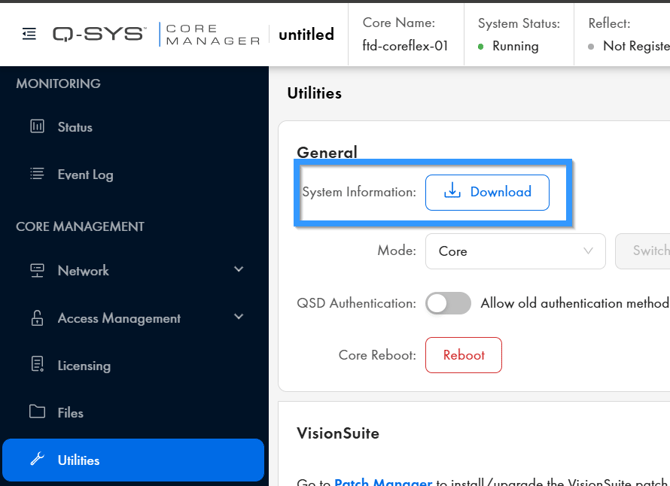Image resolution: width=670 pixels, height=486 pixels.
Task: Expand the Access Management submenu chevron
Action: (239, 317)
